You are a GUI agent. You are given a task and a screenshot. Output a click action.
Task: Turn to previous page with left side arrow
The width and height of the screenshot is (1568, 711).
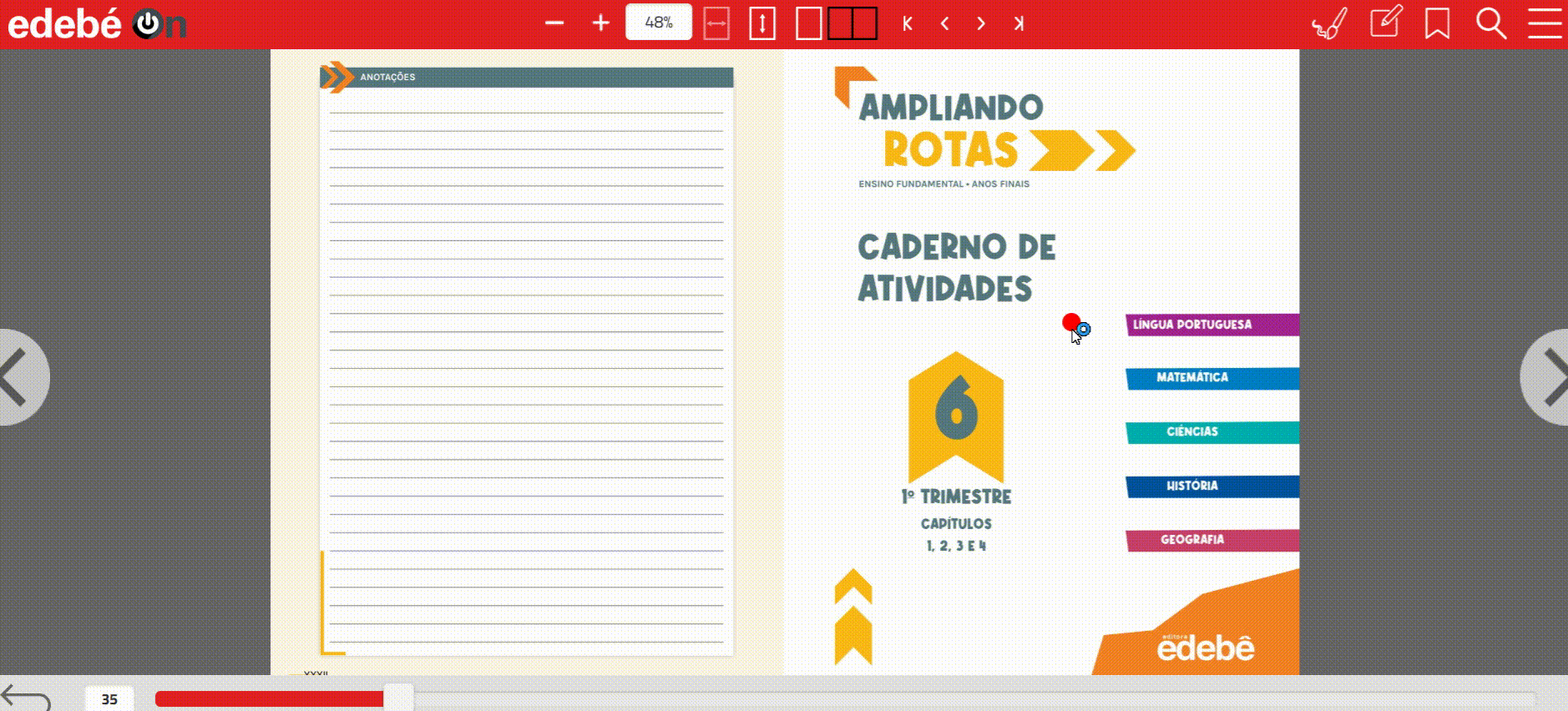23,377
